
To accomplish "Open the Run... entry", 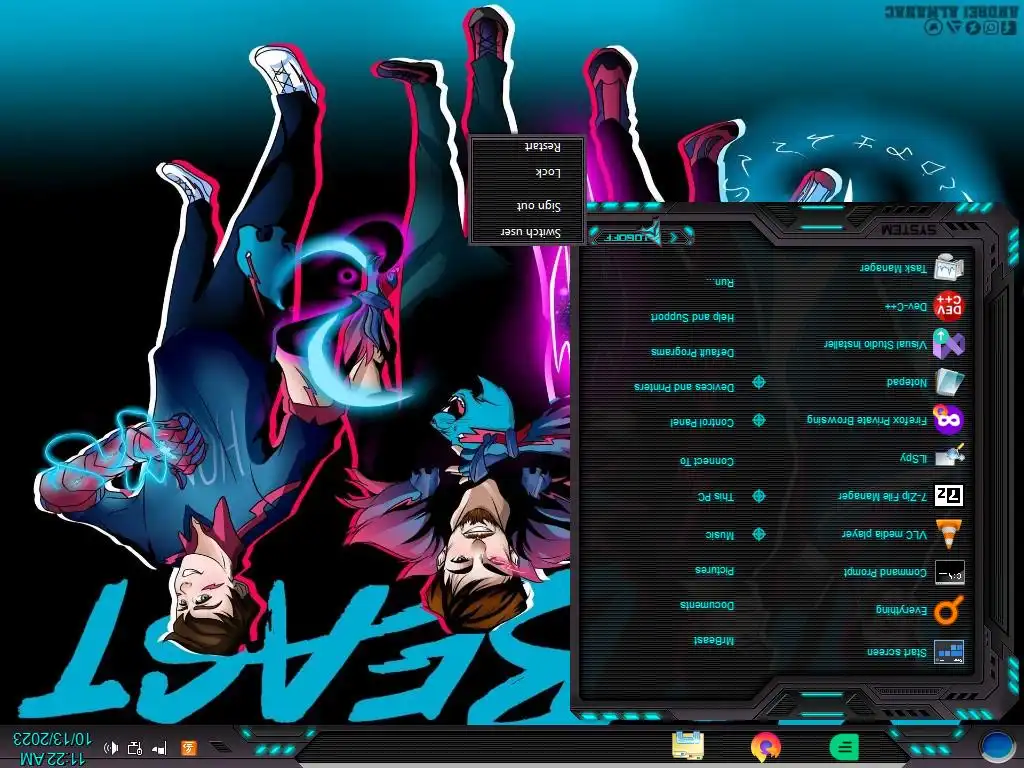I will click(x=720, y=282).
